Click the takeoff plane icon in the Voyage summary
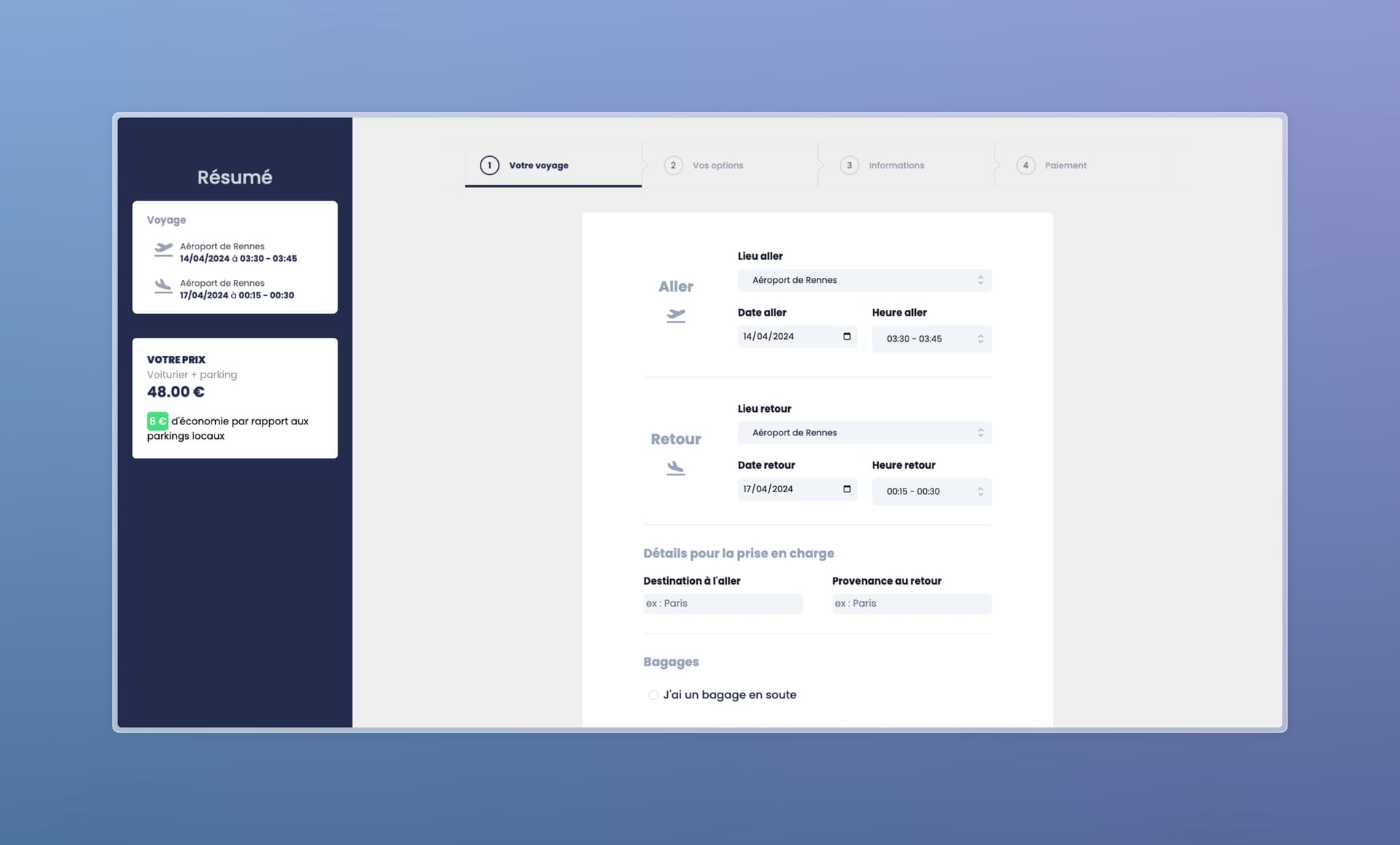The height and width of the screenshot is (845, 1400). [x=163, y=250]
